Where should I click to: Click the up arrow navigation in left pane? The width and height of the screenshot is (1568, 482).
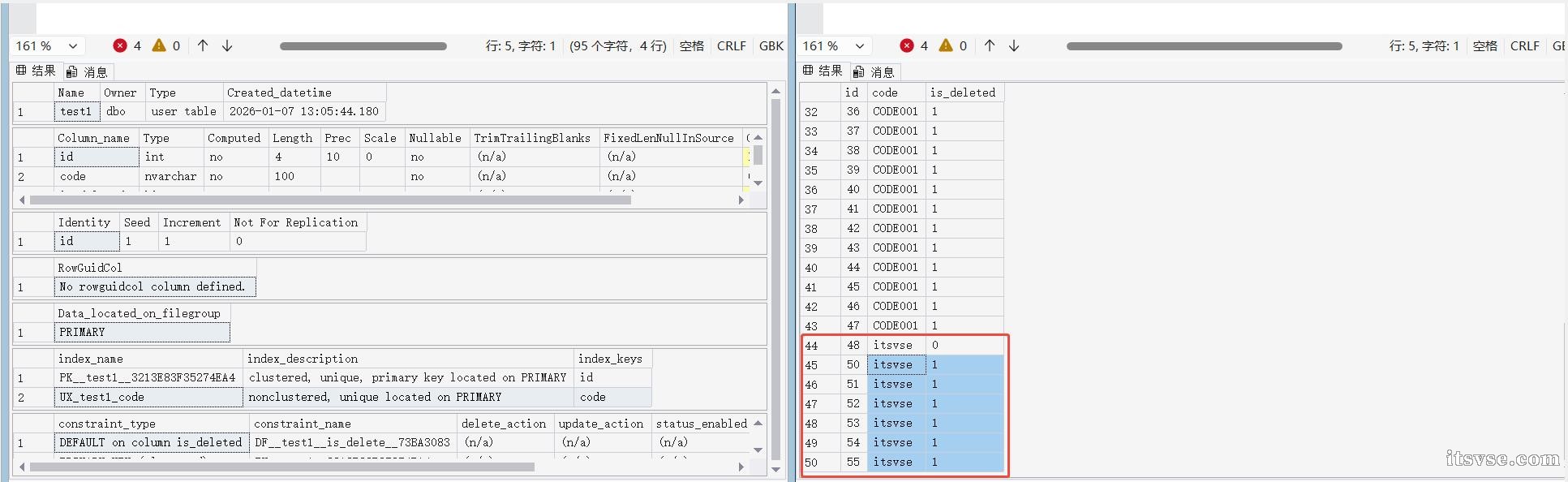coord(203,45)
